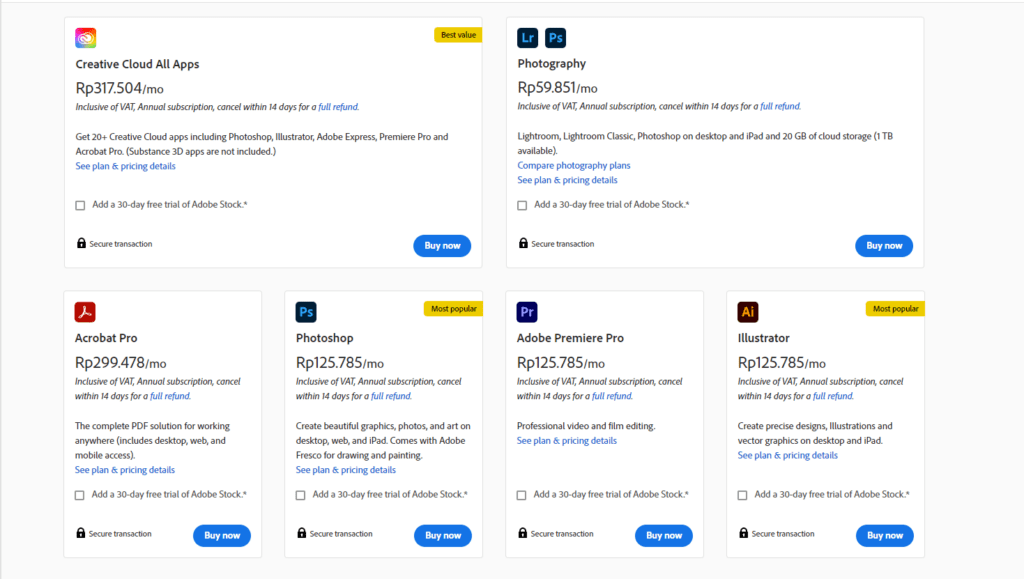
Task: View plan & pricing details for Photoshop
Action: (x=345, y=470)
